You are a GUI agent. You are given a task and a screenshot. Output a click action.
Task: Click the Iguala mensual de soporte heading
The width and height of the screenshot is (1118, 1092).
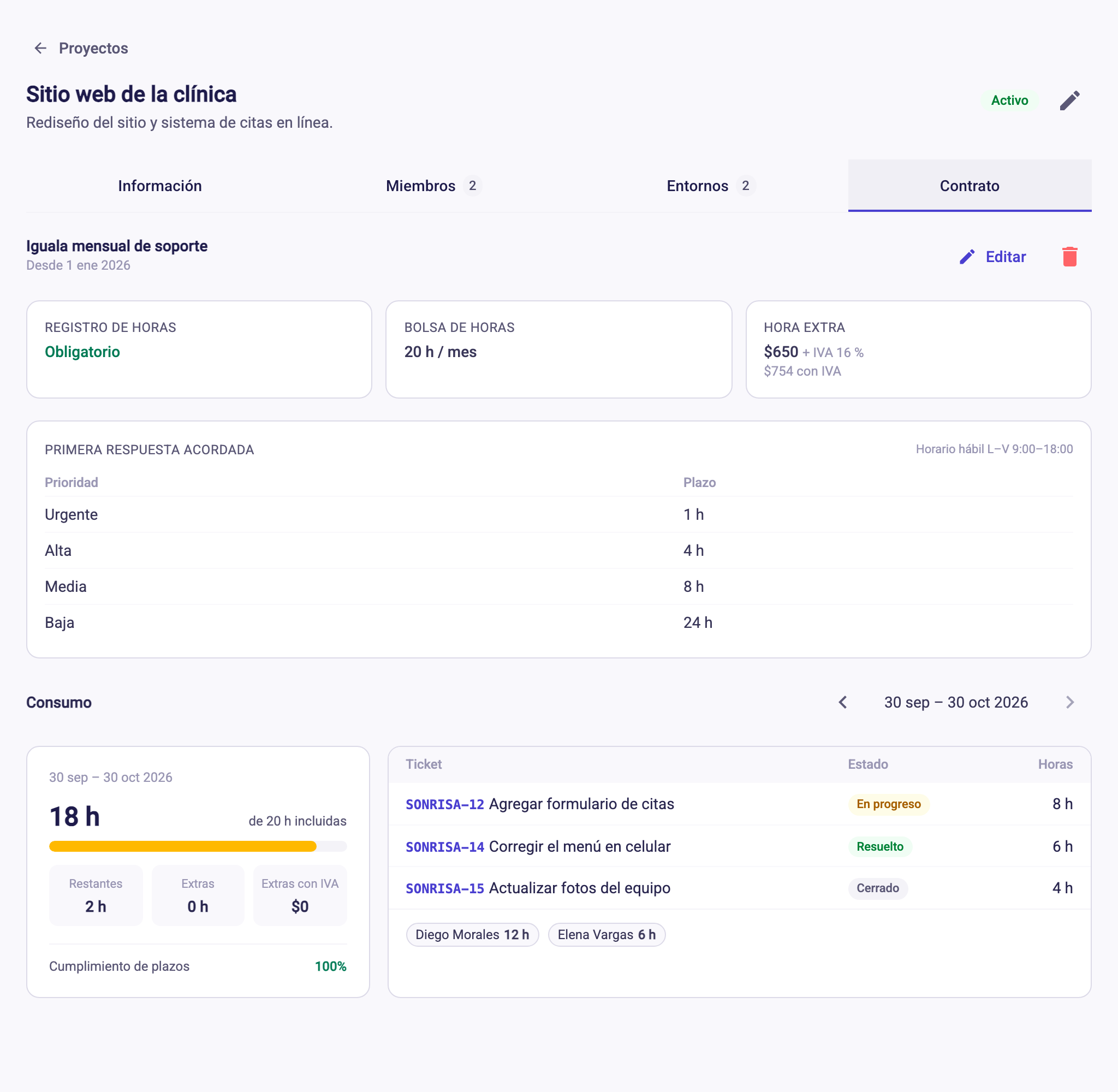coord(117,246)
